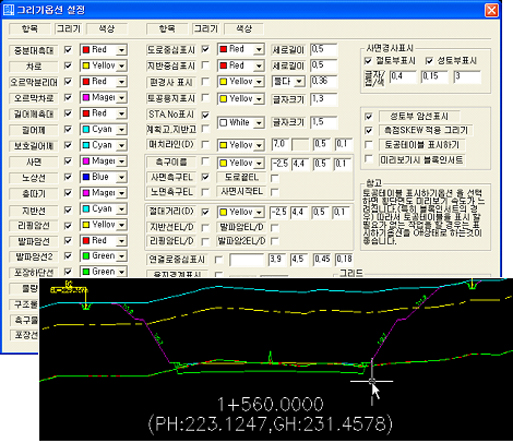Open the 매치라인(D) Yellow color dropdown
The width and height of the screenshot is (513, 443).
(259, 145)
